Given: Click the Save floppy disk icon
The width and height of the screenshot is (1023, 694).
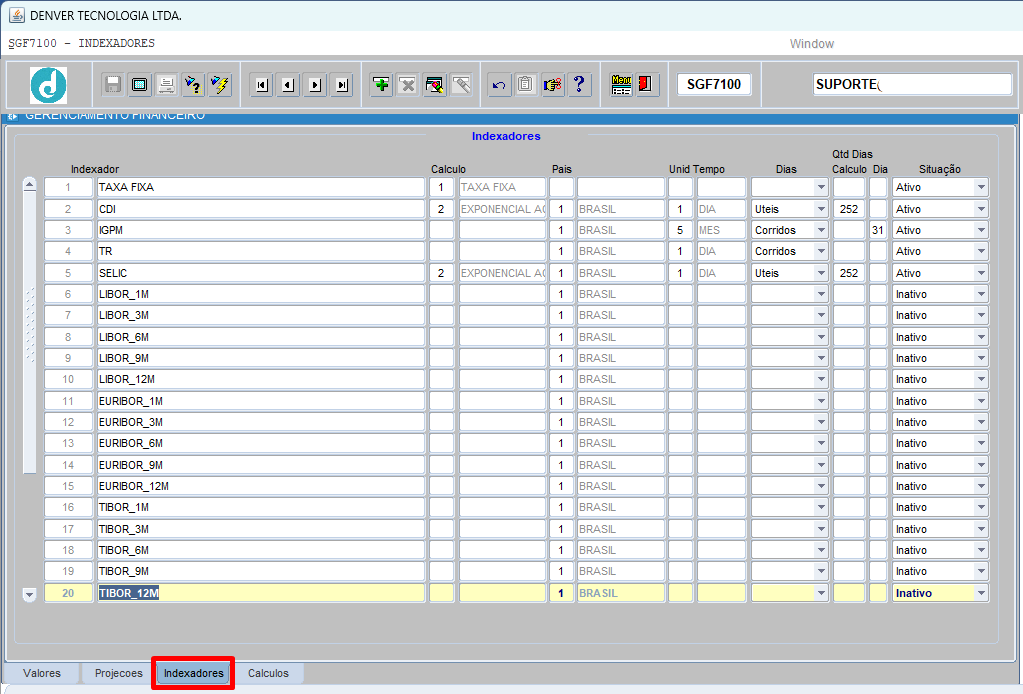Looking at the screenshot, I should coord(113,85).
